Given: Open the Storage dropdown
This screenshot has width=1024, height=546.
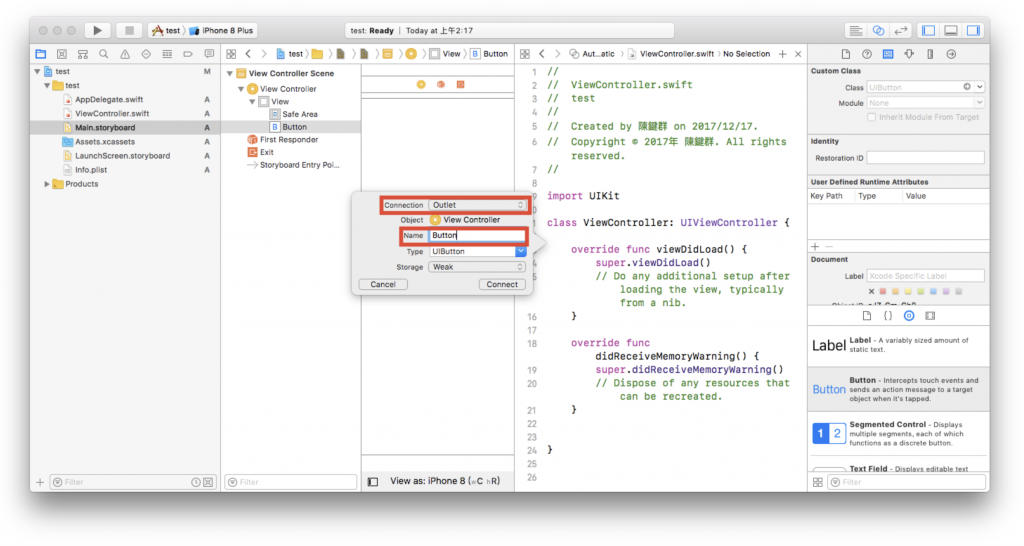Looking at the screenshot, I should (x=477, y=267).
